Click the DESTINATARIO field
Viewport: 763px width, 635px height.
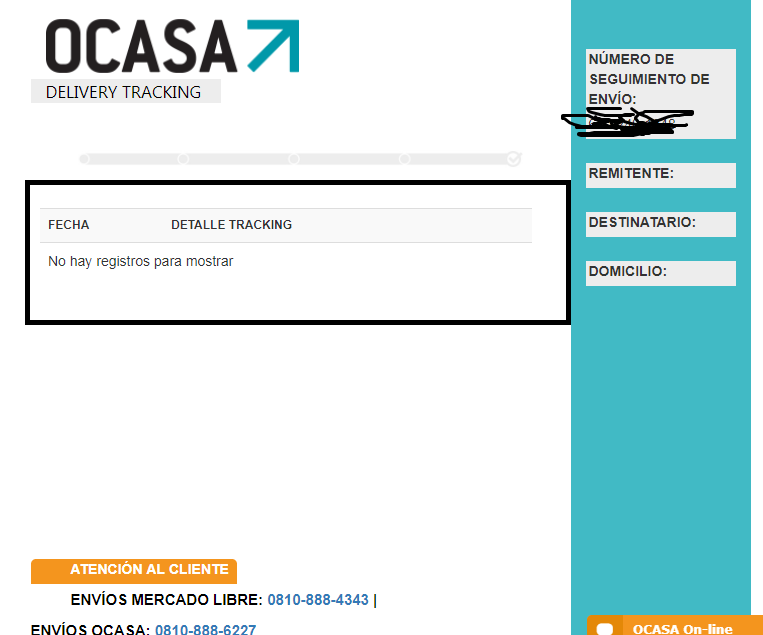661,224
